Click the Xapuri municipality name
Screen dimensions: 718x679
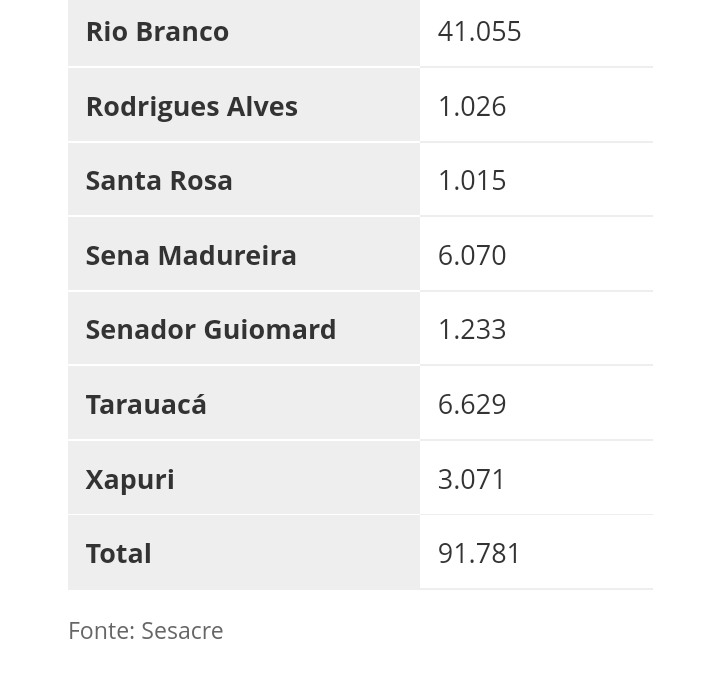pyautogui.click(x=130, y=479)
